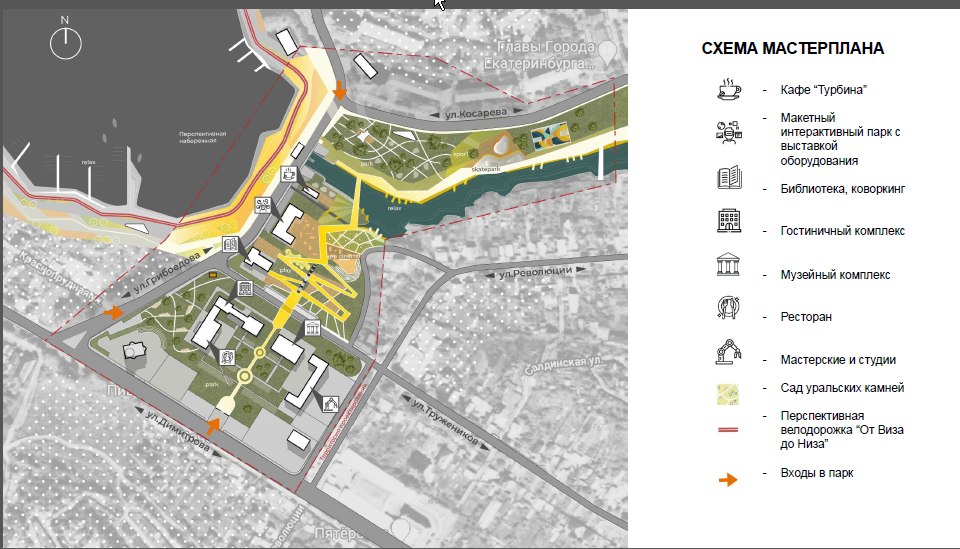Click the Ural stones garden legend swatch
Screen dimensions: 960x549
[x=728, y=389]
